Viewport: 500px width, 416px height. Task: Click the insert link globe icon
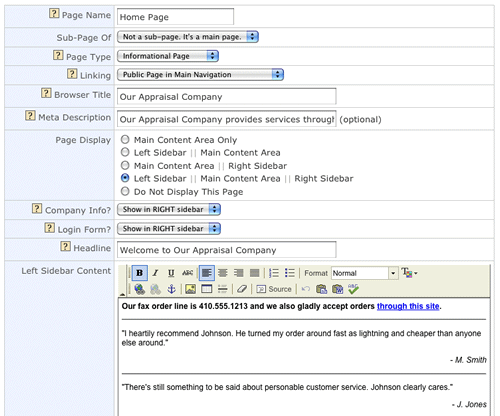click(x=139, y=289)
